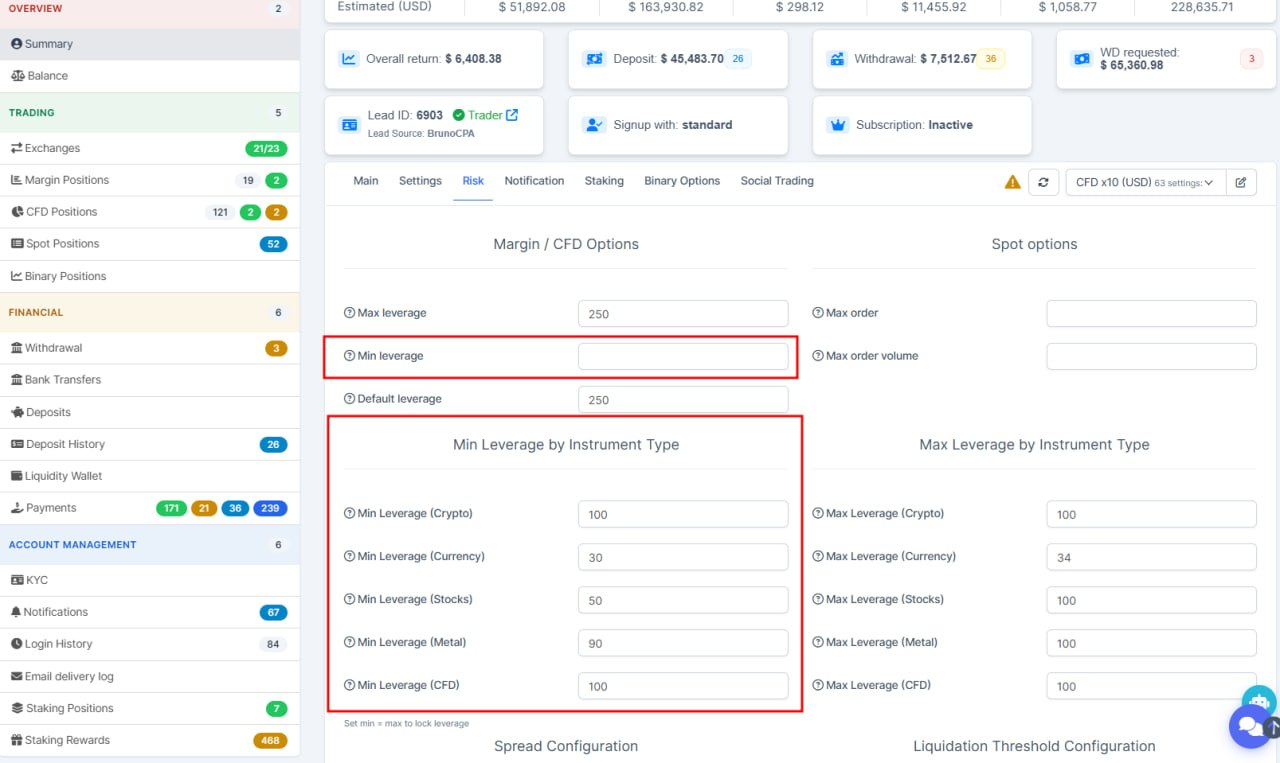
Task: Click the Min Leverage (CFD) field
Action: tap(683, 686)
